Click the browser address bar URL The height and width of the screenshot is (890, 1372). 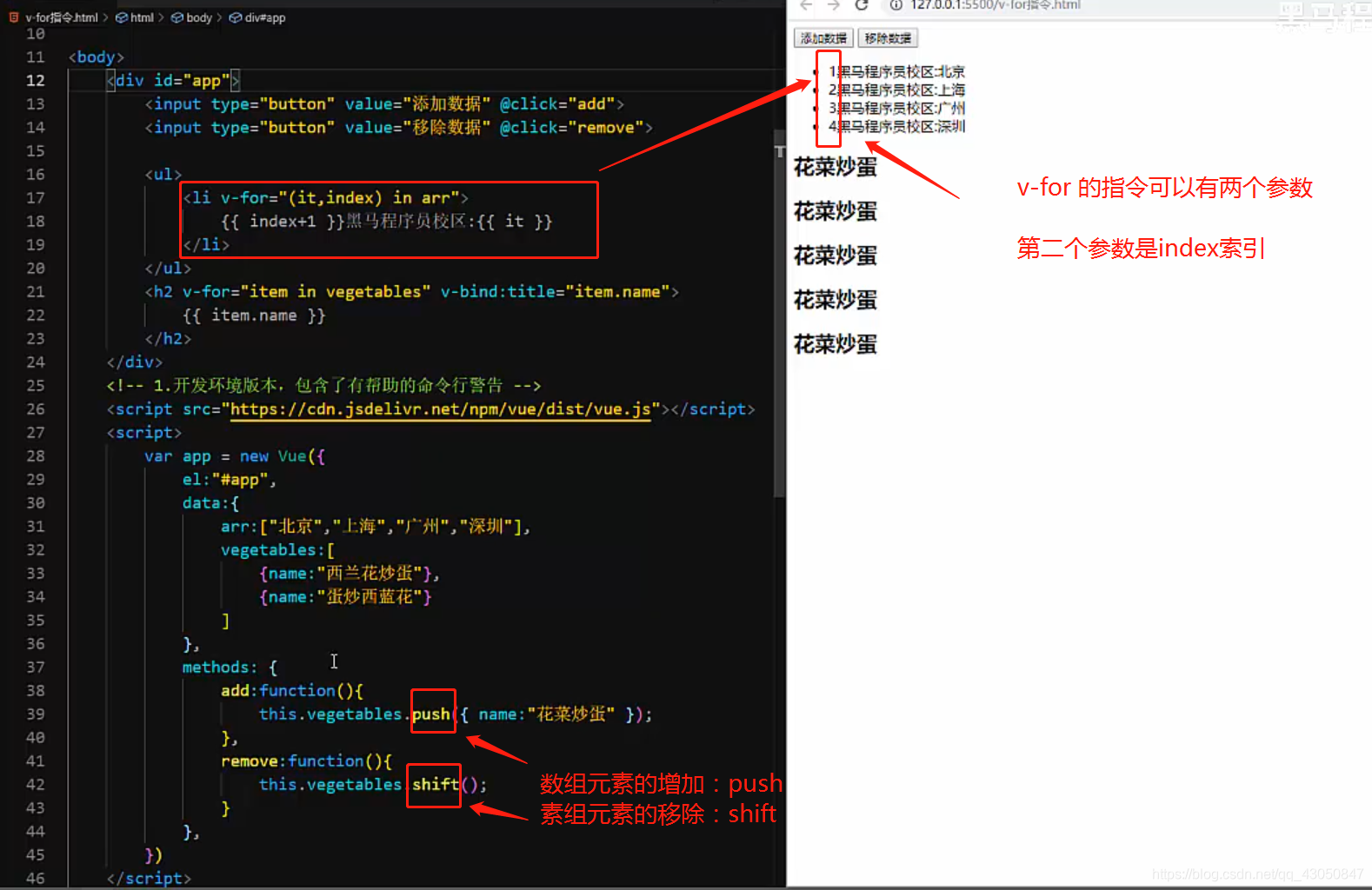(x=996, y=5)
